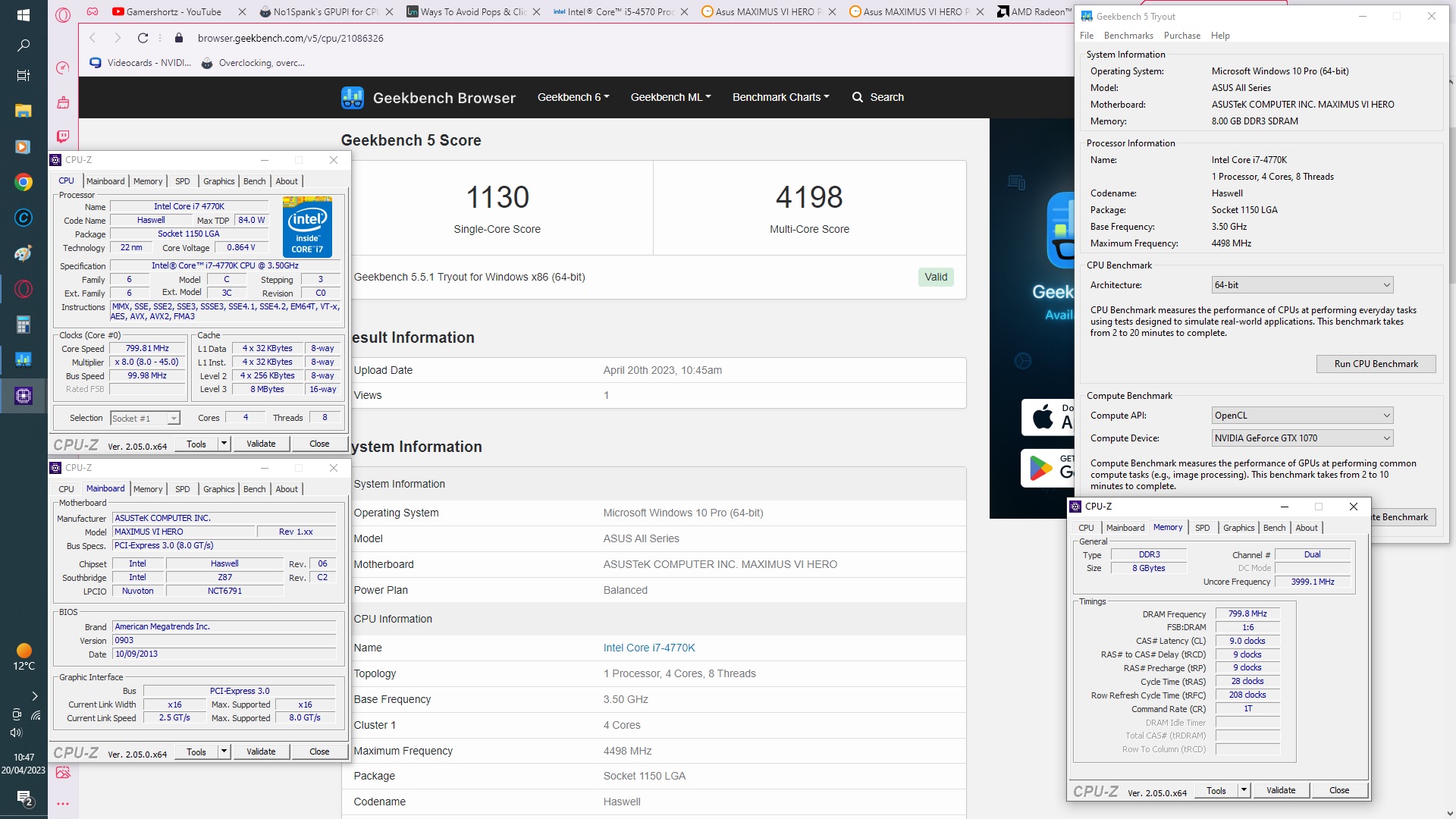Expand the Geekbench ML nav dropdown
Image resolution: width=1456 pixels, height=819 pixels.
point(670,97)
